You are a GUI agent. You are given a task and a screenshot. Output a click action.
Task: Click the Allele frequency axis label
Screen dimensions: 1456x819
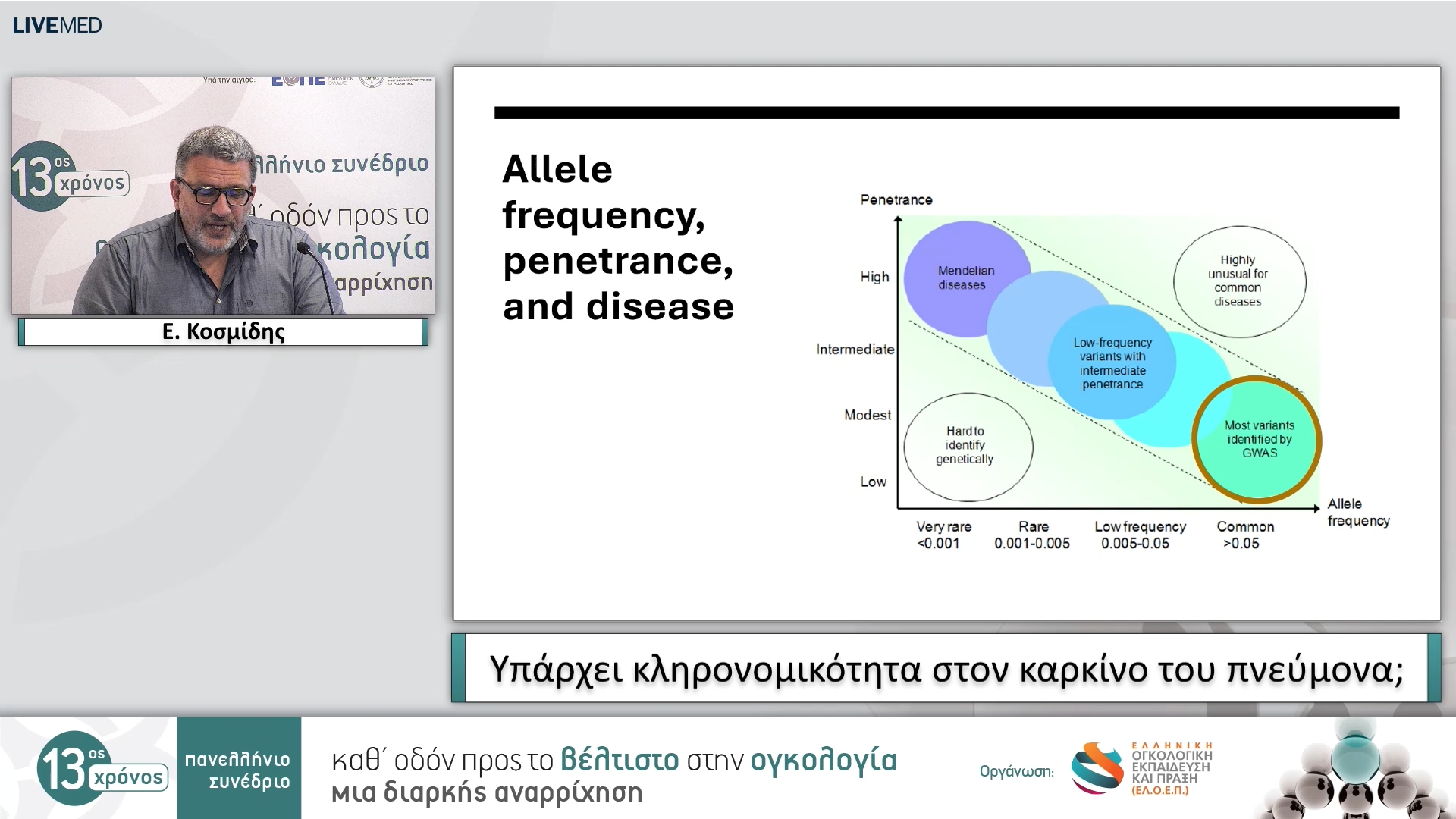[1357, 513]
